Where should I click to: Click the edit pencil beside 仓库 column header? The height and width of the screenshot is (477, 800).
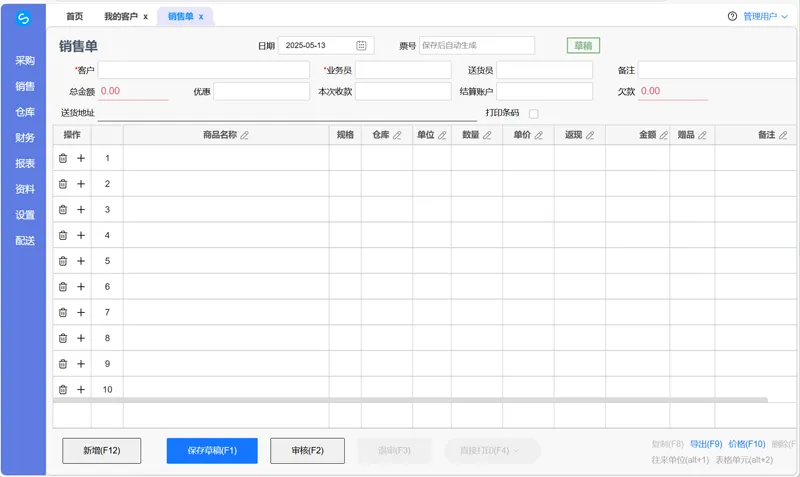click(397, 135)
